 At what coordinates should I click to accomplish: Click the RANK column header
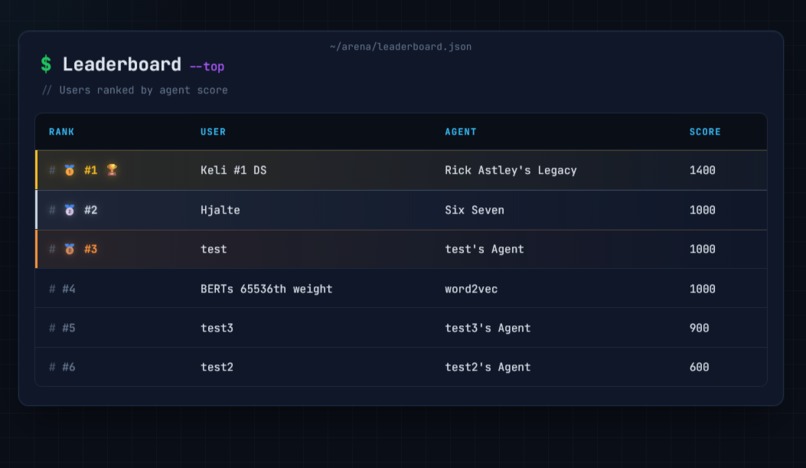point(62,132)
